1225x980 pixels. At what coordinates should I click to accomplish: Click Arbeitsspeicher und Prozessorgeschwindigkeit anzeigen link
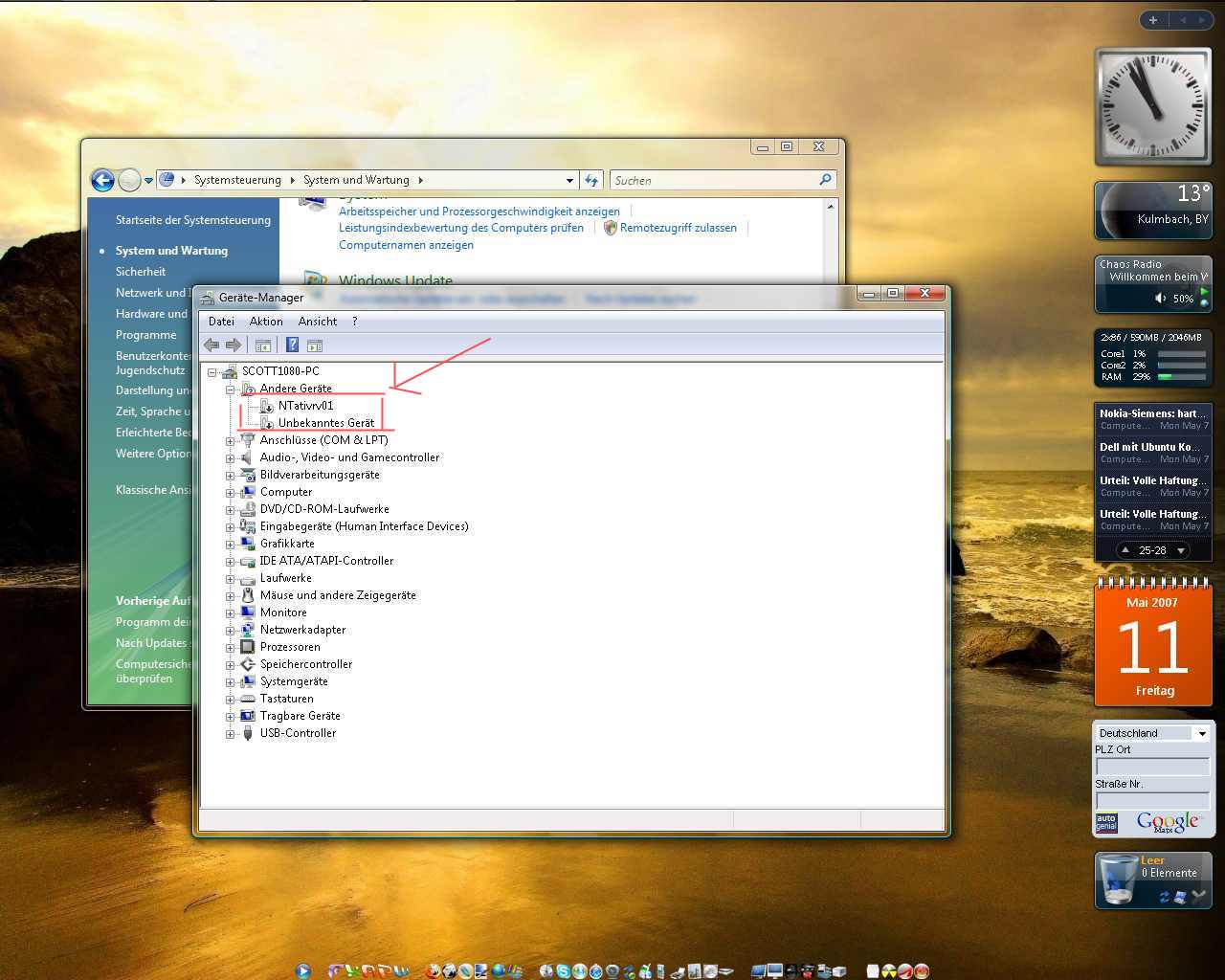tap(479, 212)
